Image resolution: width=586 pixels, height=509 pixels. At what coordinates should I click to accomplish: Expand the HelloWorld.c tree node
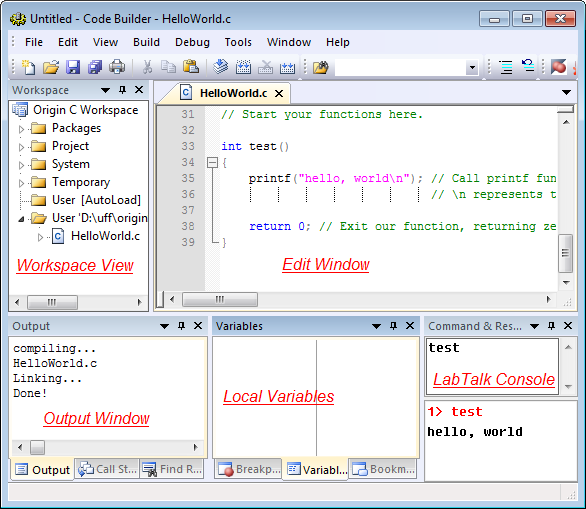[x=40, y=237]
